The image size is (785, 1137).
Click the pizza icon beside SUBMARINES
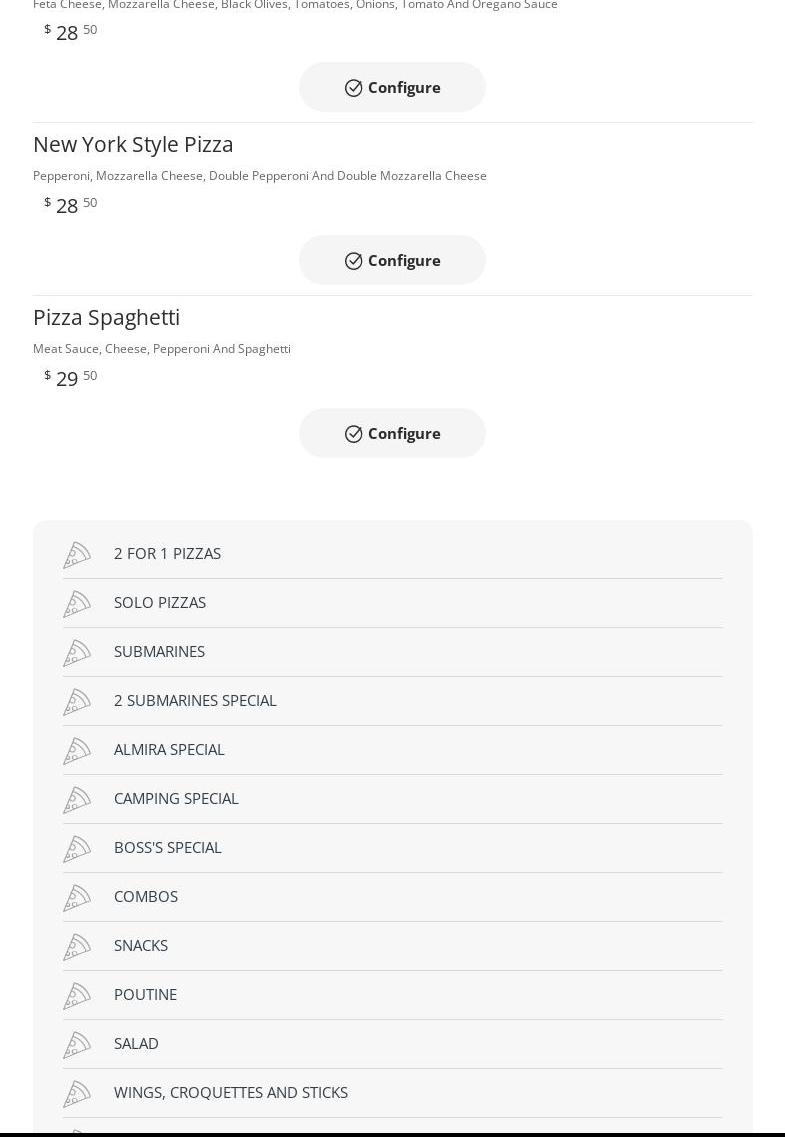coord(77,653)
